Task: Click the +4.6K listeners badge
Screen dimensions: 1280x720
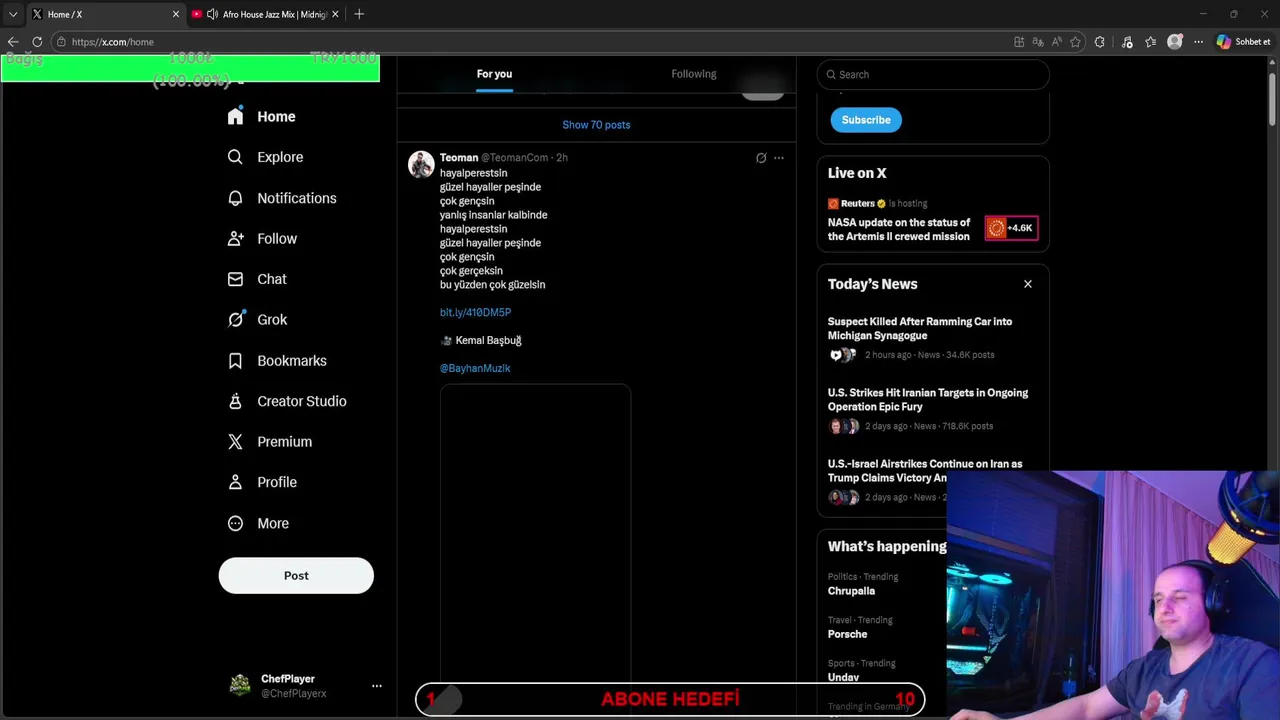Action: (x=1011, y=229)
